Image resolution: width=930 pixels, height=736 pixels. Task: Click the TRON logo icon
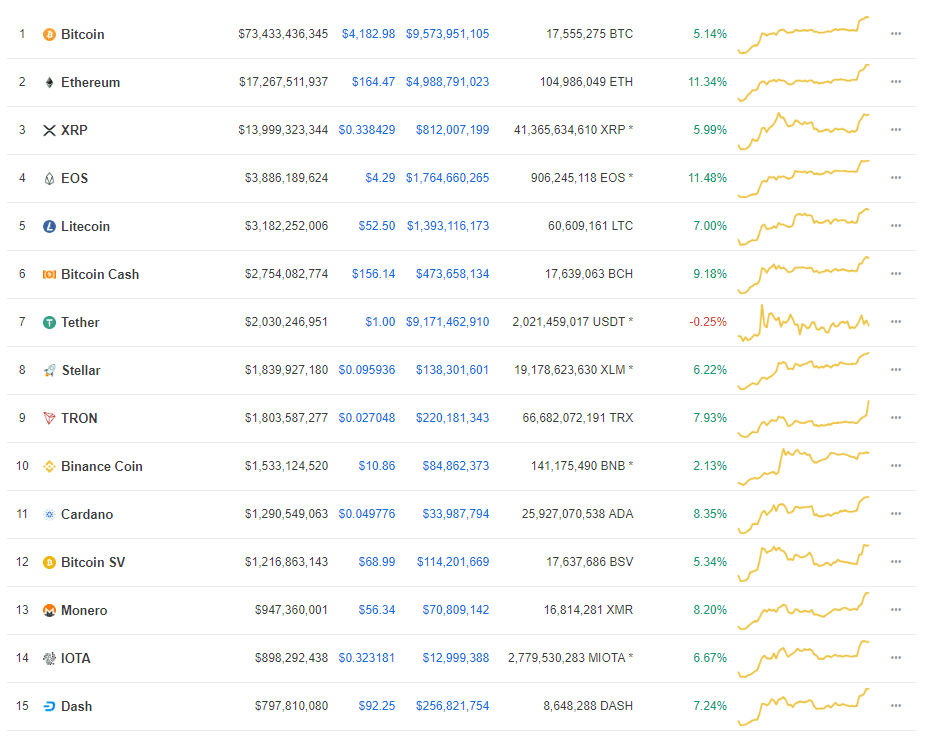click(49, 418)
